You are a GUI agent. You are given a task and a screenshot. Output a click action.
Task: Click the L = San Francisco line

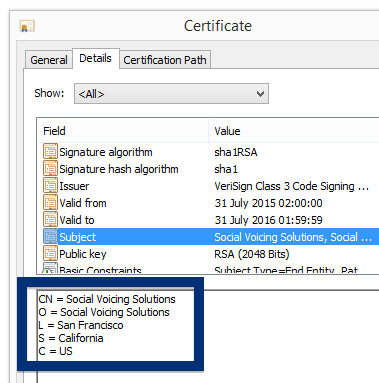point(81,325)
